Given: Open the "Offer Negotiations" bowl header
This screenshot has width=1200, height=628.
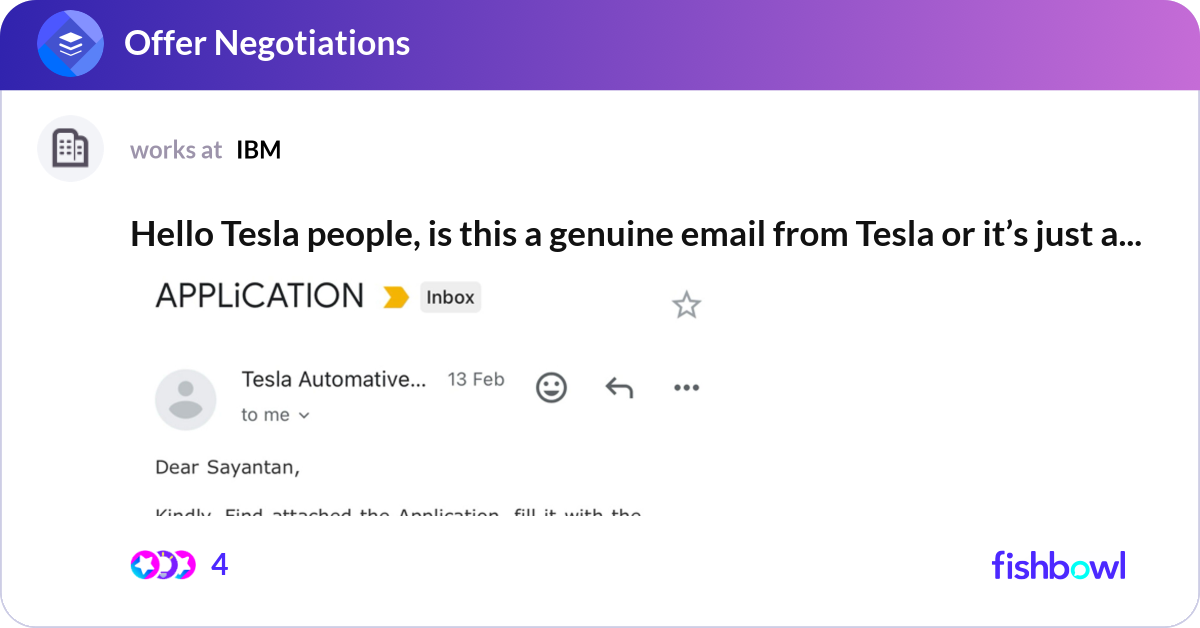Looking at the screenshot, I should (267, 43).
